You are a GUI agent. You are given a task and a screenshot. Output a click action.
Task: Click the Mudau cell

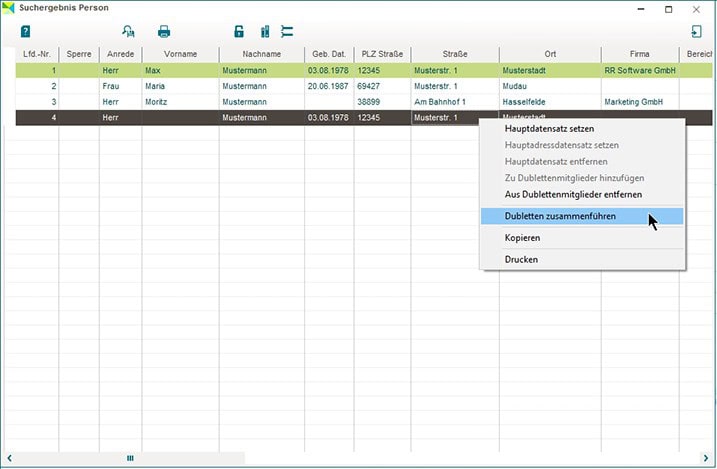(x=550, y=86)
